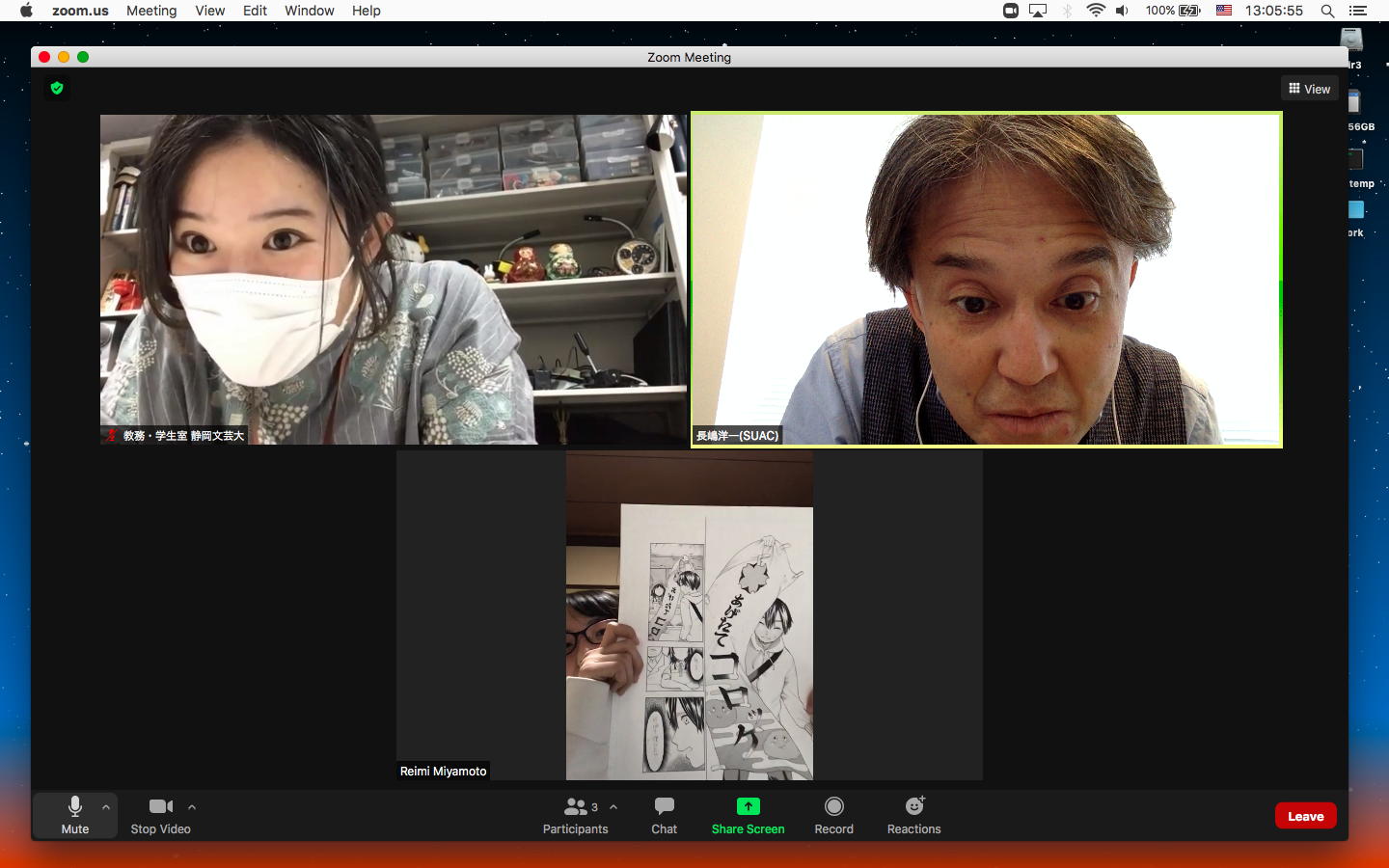Open Notification Center list icon
The height and width of the screenshot is (868, 1389).
click(x=1358, y=11)
